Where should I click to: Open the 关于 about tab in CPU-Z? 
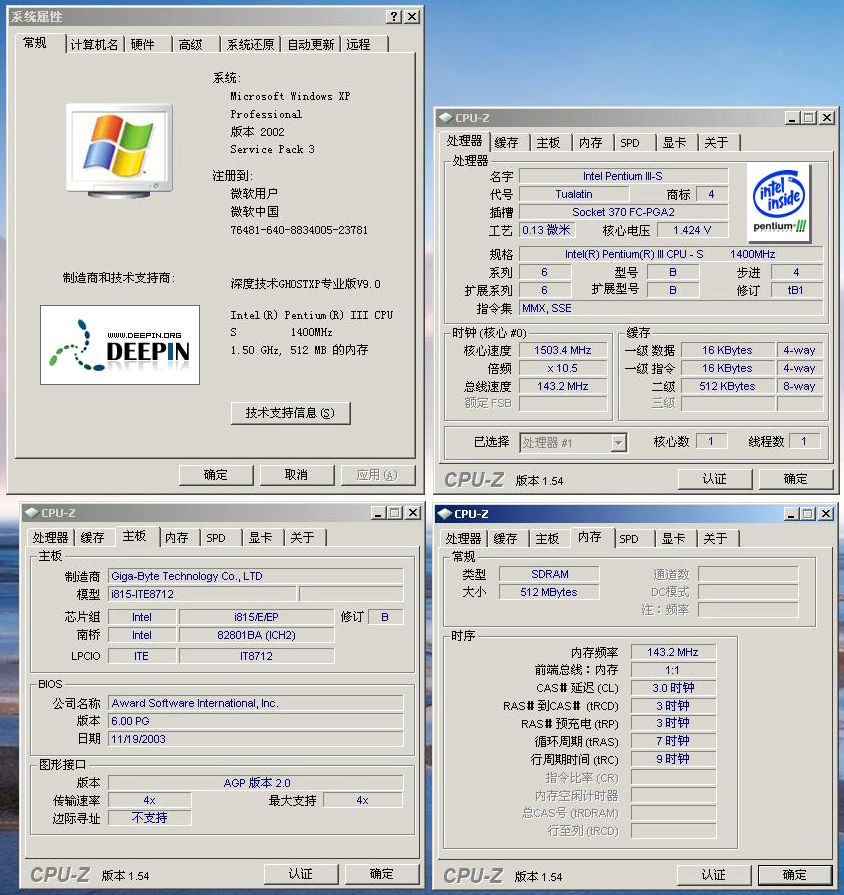point(717,143)
